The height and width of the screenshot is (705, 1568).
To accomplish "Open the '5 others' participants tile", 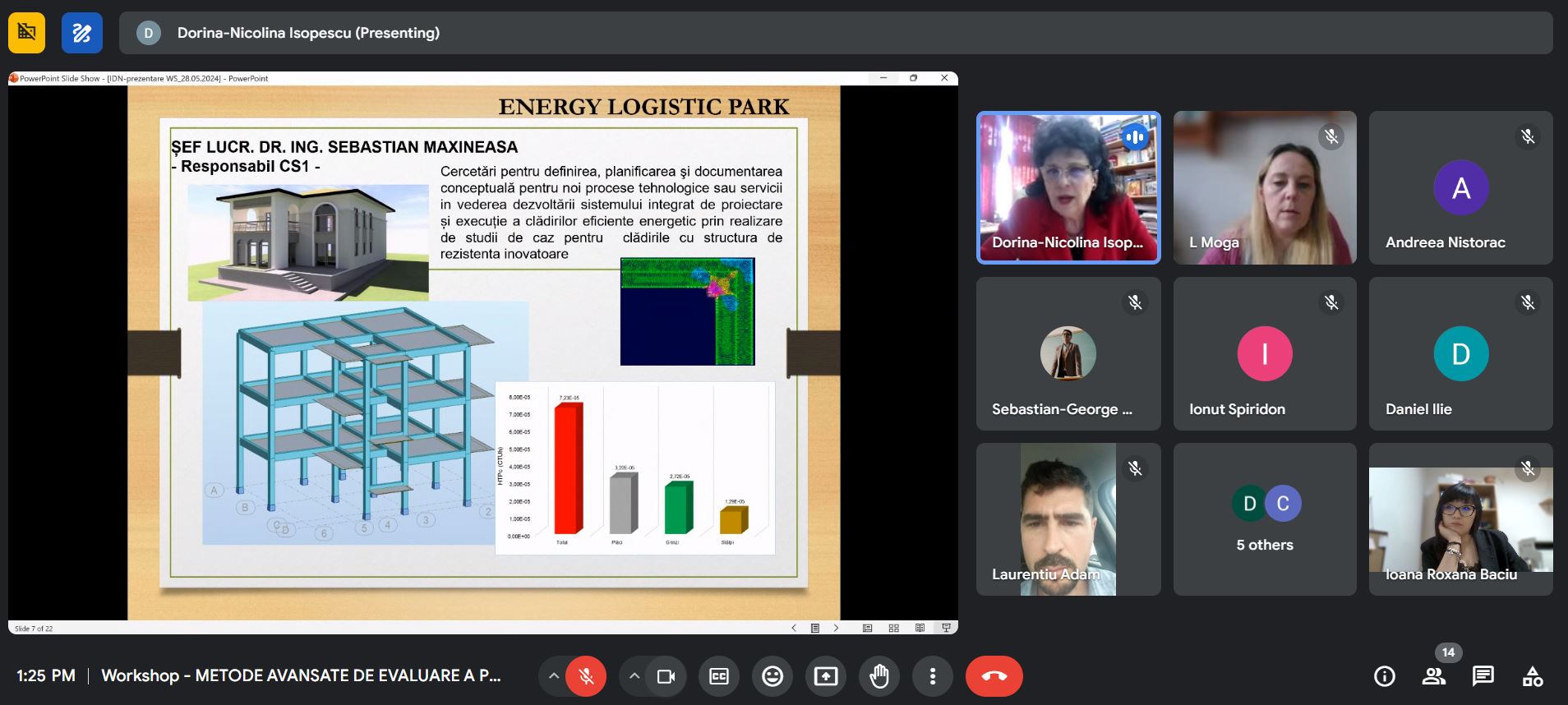I will (x=1264, y=519).
